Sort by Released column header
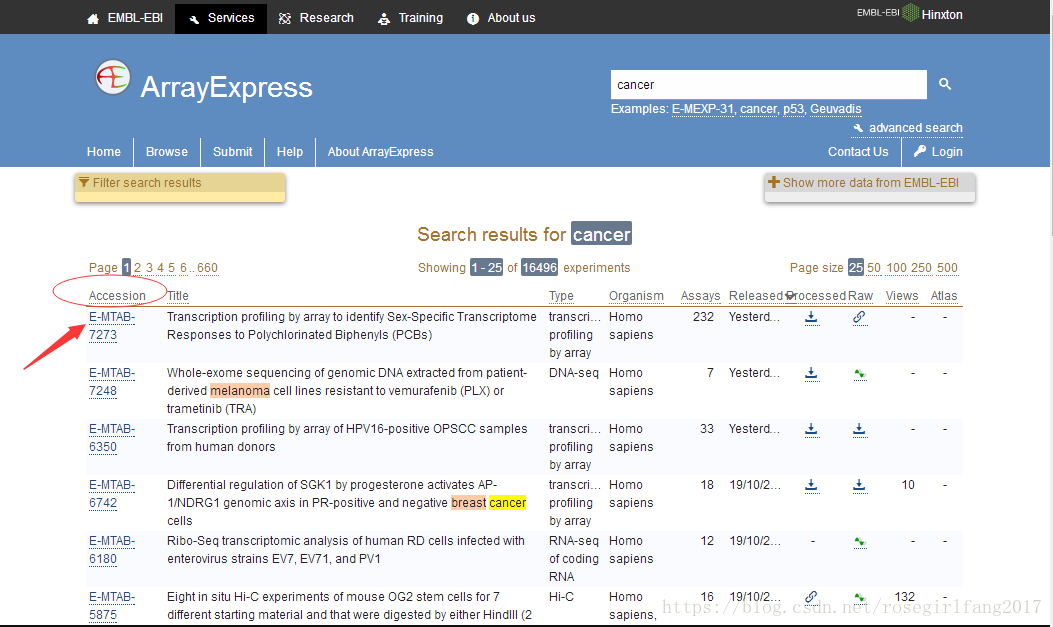The height and width of the screenshot is (627, 1053). (756, 295)
